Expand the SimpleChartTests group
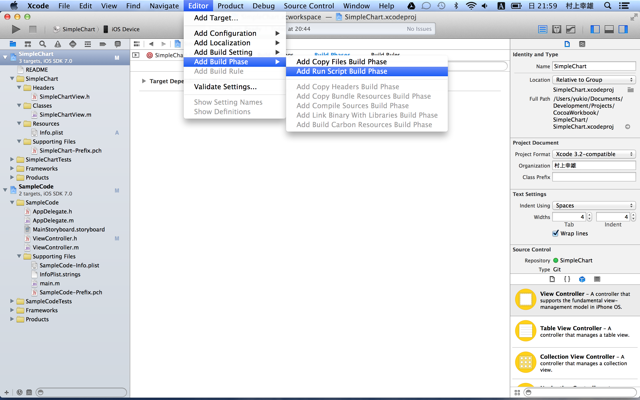Image resolution: width=640 pixels, height=400 pixels. pyautogui.click(x=12, y=159)
